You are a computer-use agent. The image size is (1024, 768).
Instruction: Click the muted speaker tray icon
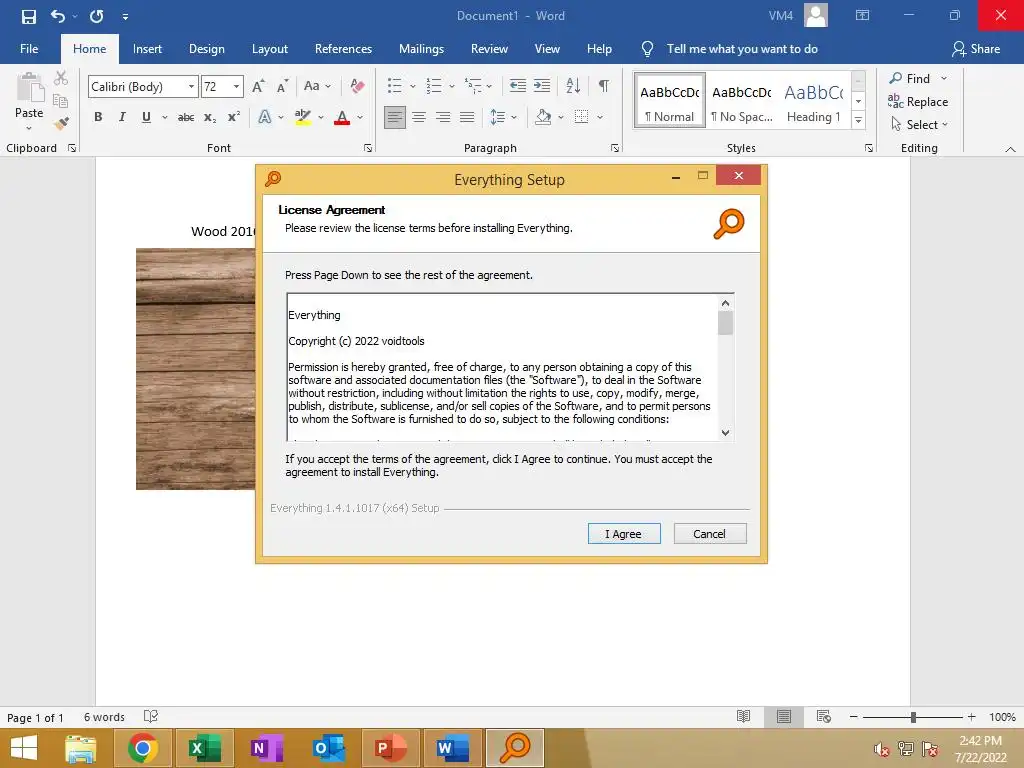click(x=882, y=749)
